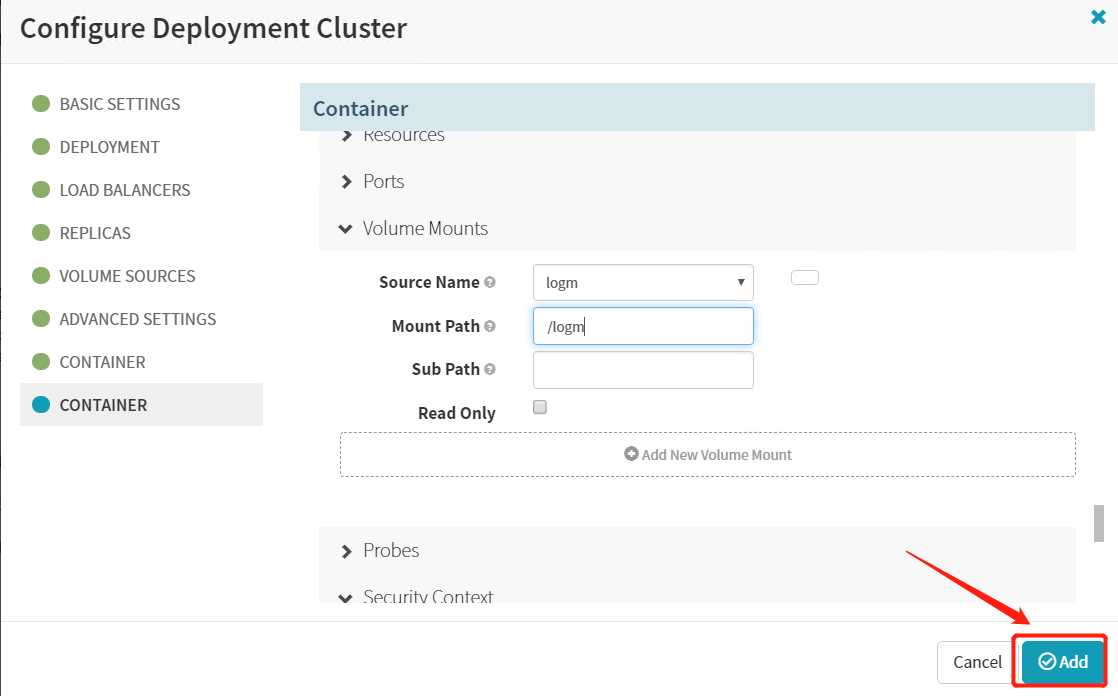This screenshot has height=696, width=1118.
Task: Expand the Ports section
Action: click(x=383, y=181)
